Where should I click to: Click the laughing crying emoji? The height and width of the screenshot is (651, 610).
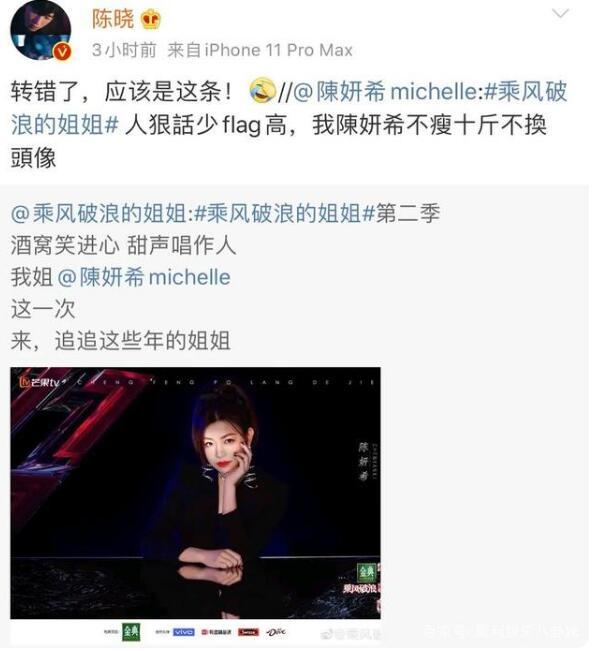click(x=262, y=90)
